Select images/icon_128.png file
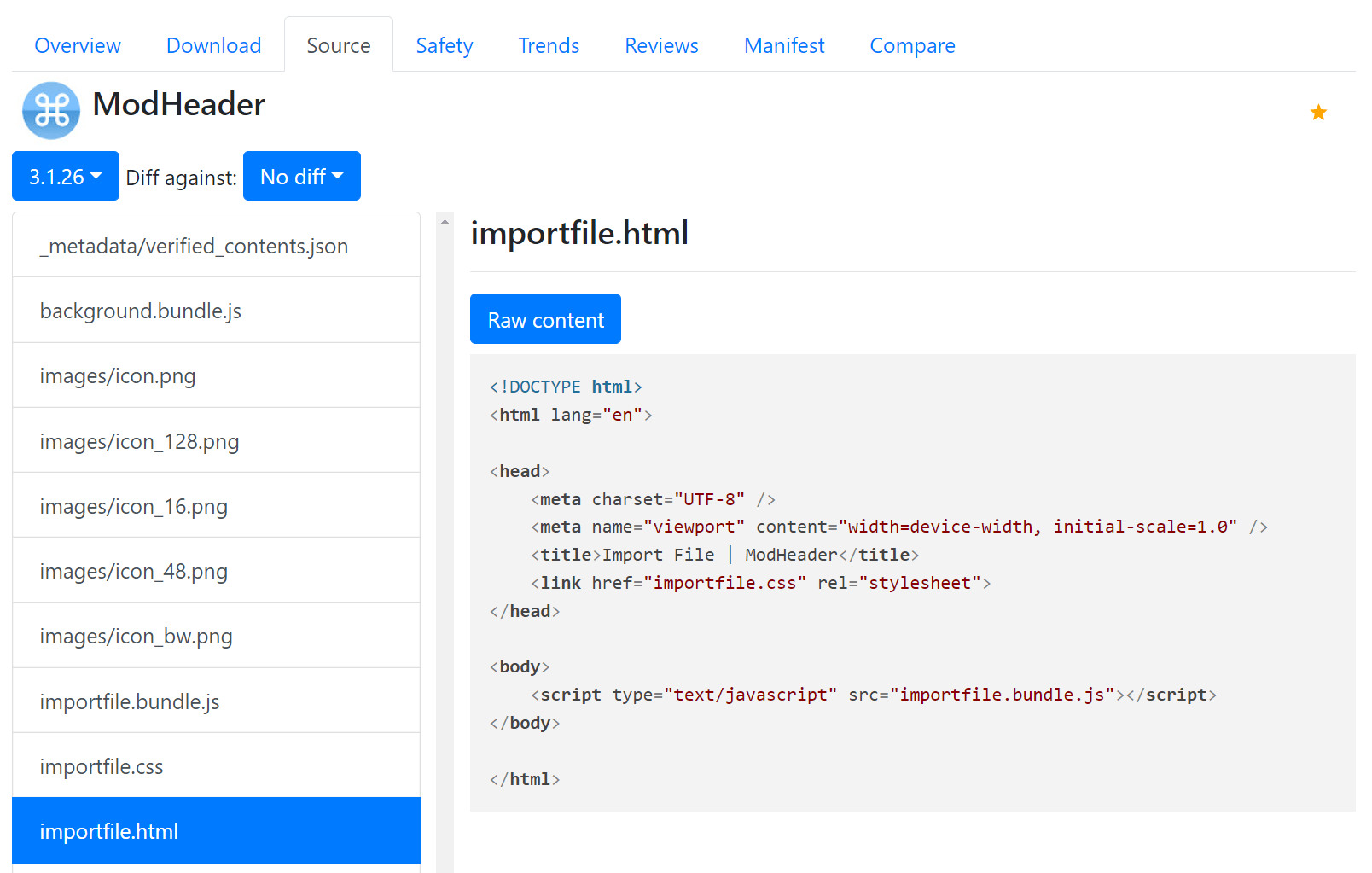Image resolution: width=1372 pixels, height=873 pixels. 217,441
